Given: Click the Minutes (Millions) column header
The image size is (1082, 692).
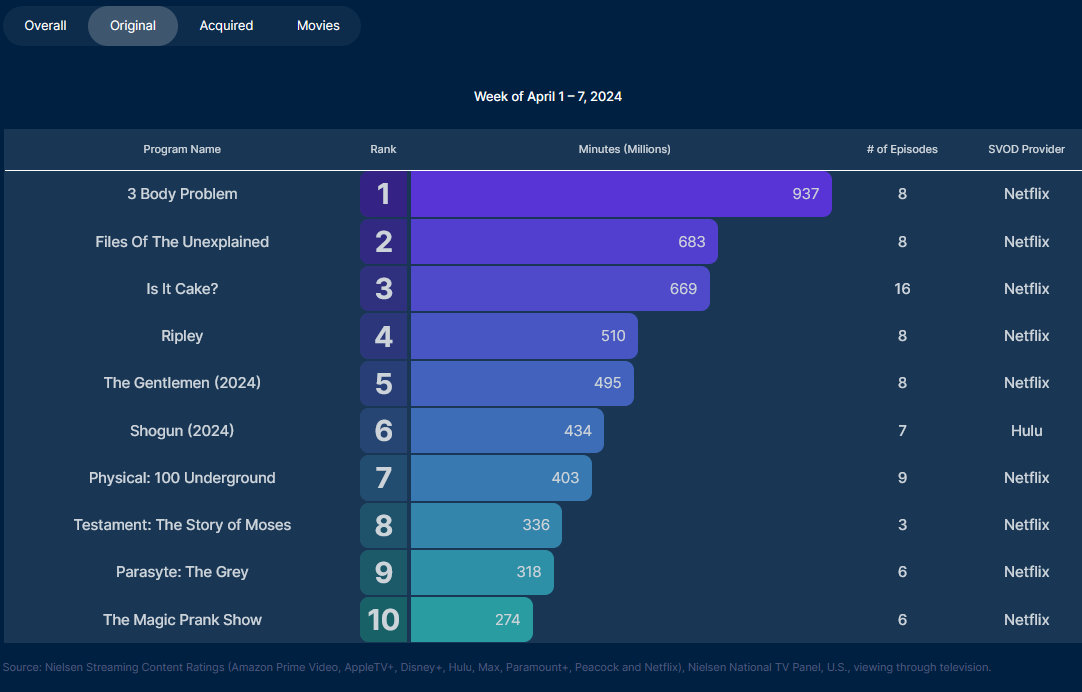Looking at the screenshot, I should point(624,149).
